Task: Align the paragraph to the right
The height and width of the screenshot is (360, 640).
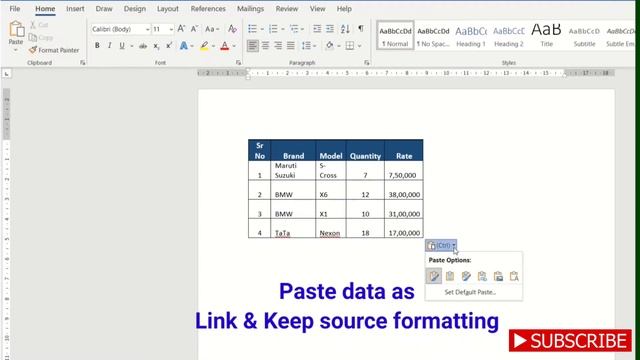Action: click(x=278, y=46)
